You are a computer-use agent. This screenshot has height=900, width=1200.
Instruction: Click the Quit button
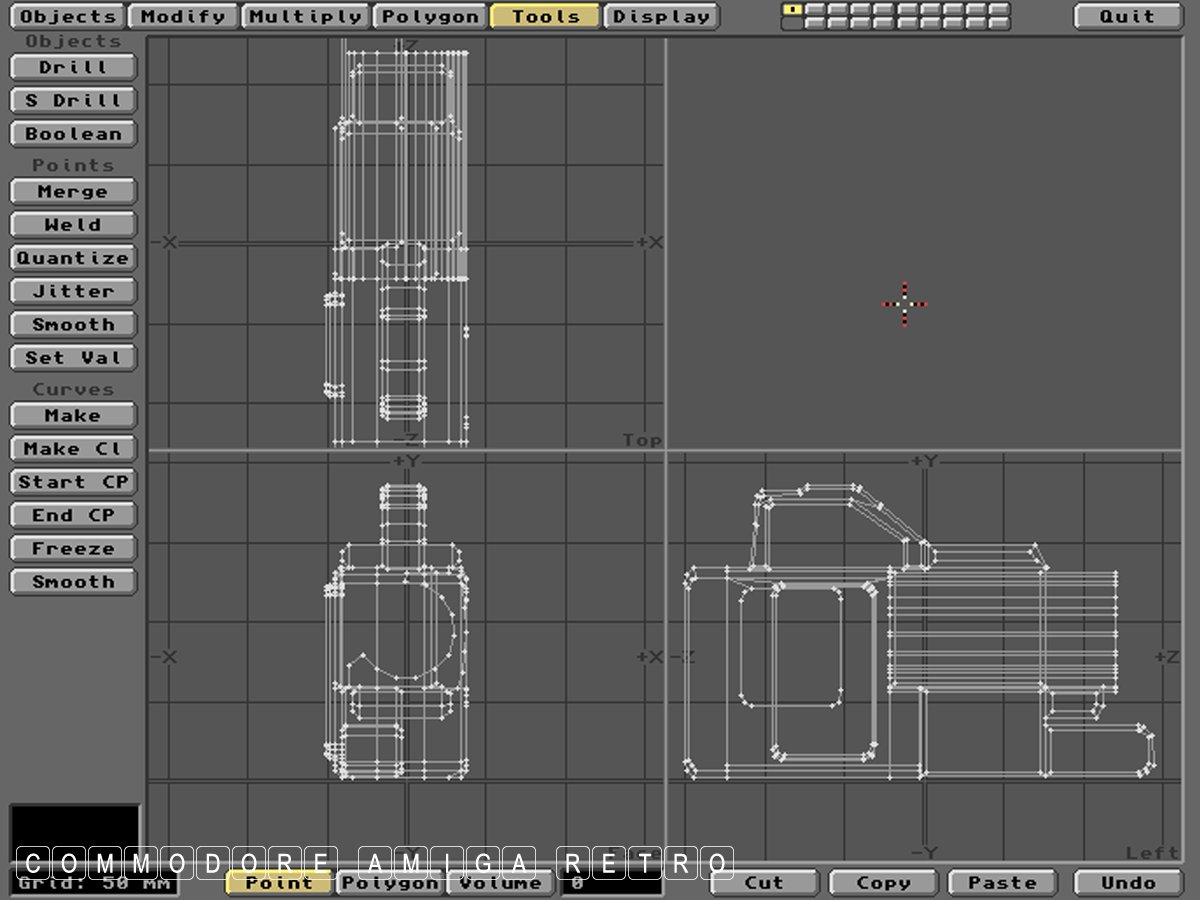(1127, 16)
